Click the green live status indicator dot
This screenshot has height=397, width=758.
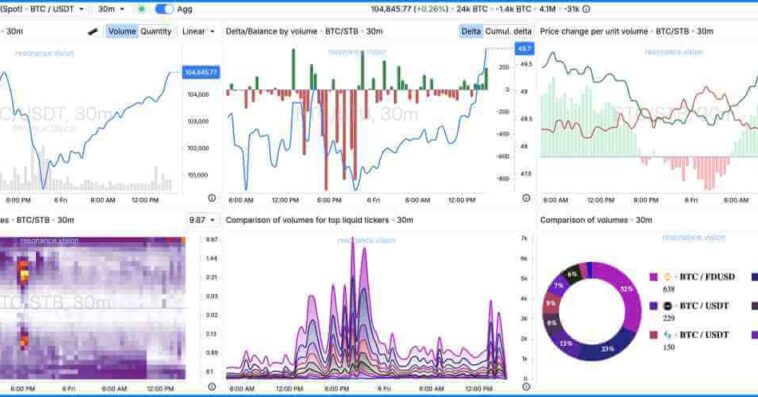[141, 9]
